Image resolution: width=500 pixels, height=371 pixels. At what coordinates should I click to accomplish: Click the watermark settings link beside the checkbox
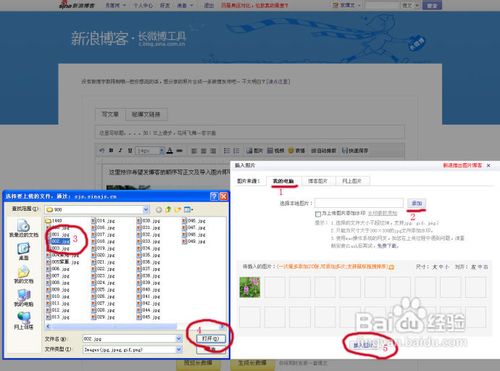(383, 213)
